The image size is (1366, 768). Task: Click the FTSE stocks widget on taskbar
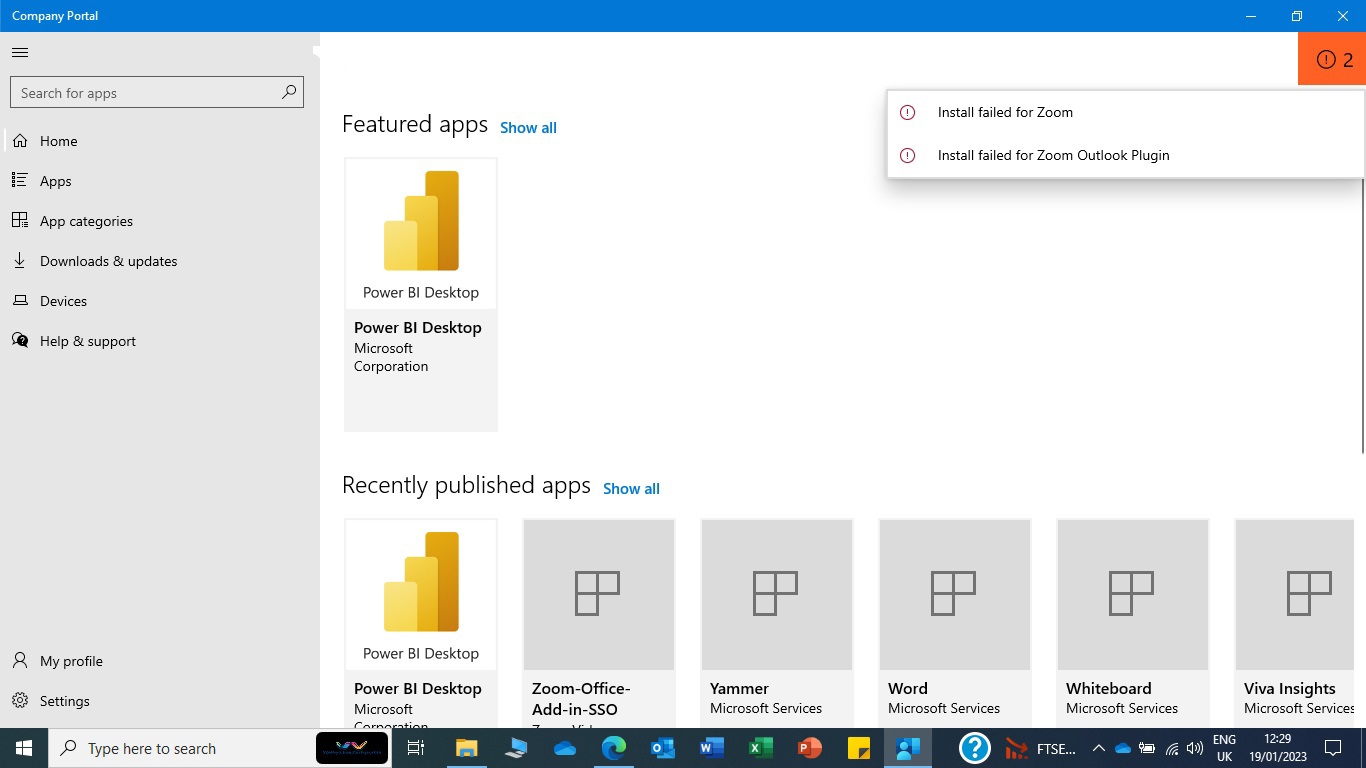click(x=1042, y=748)
